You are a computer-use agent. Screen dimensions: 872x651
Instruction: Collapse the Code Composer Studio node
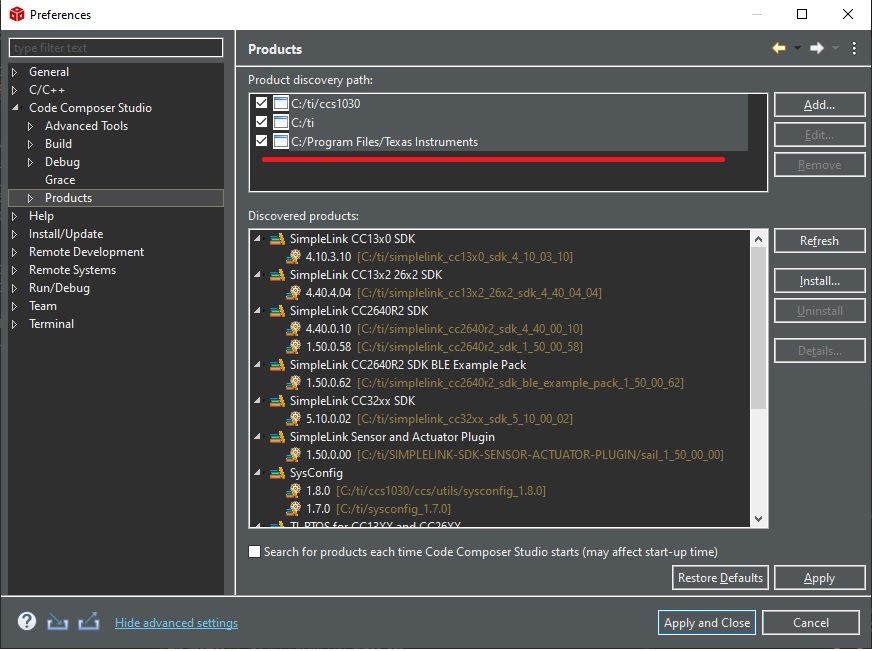(x=15, y=107)
